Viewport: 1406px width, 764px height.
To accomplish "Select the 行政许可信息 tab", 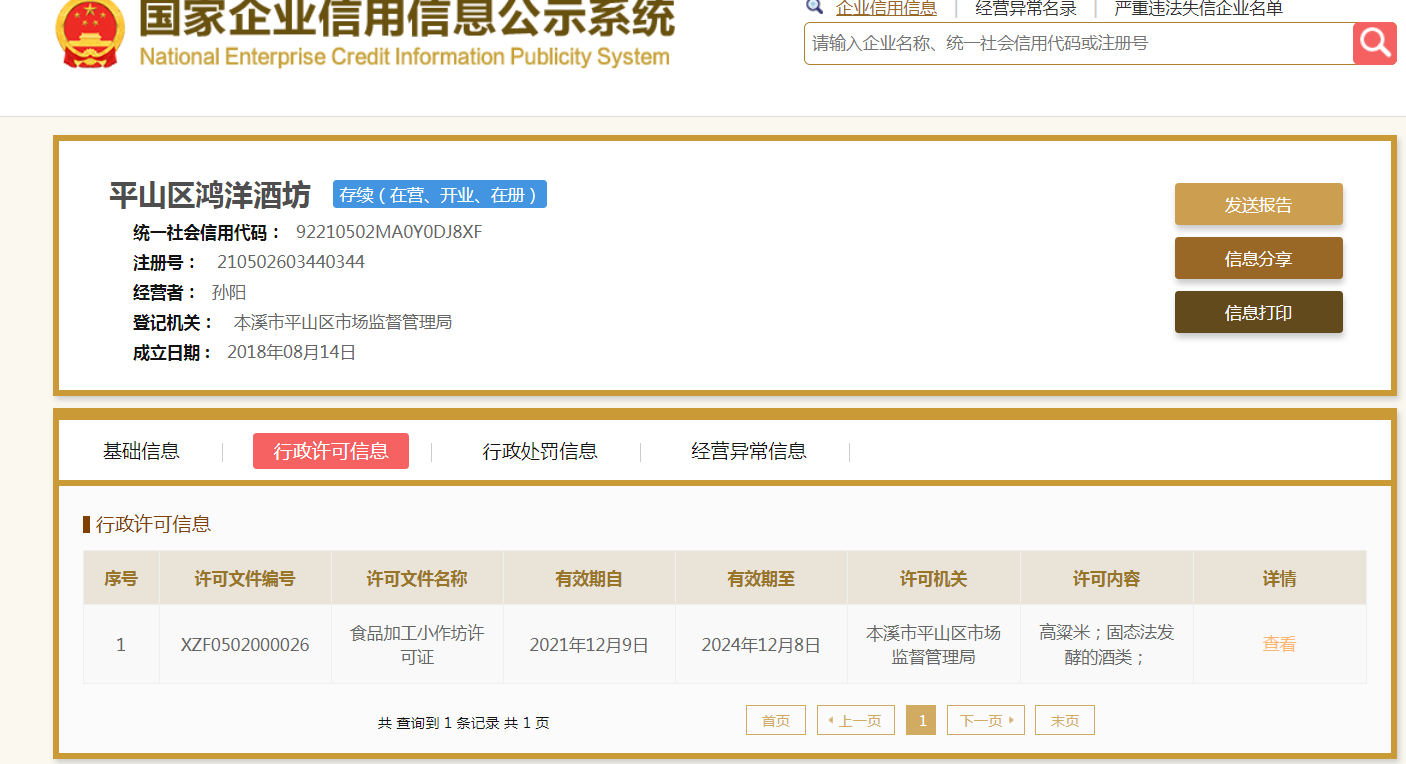I will tap(331, 451).
